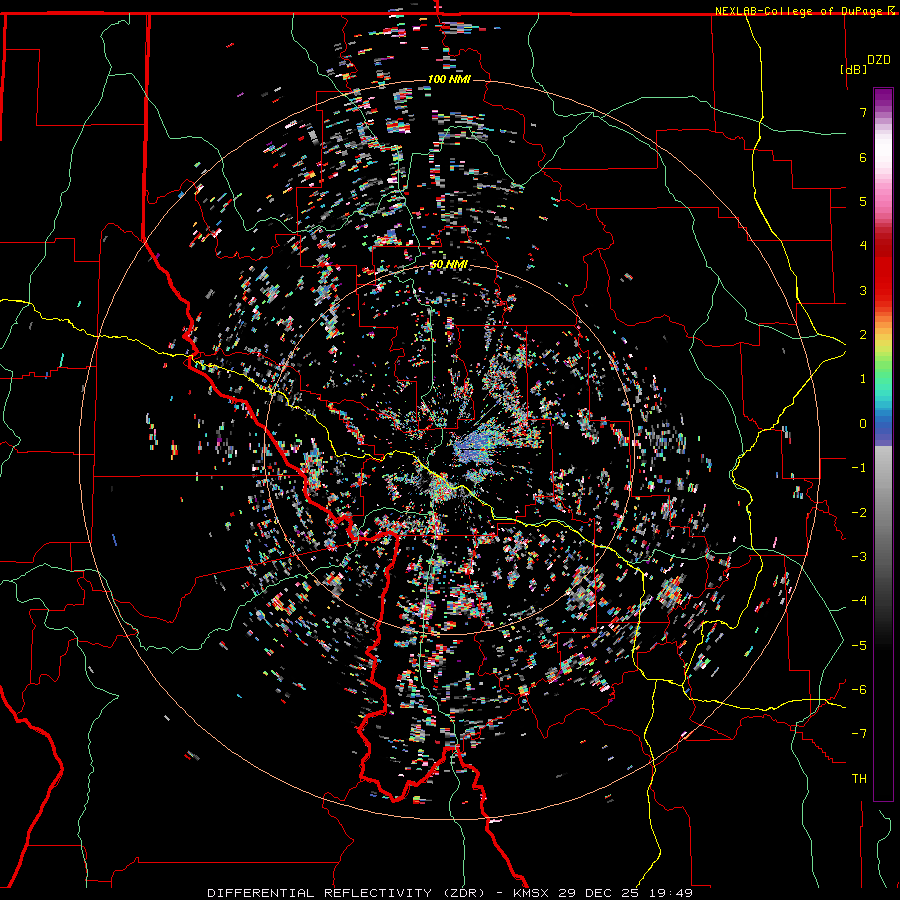Click the -6 value on the color scale
Viewport: 900px width, 900px height.
pyautogui.click(x=859, y=690)
